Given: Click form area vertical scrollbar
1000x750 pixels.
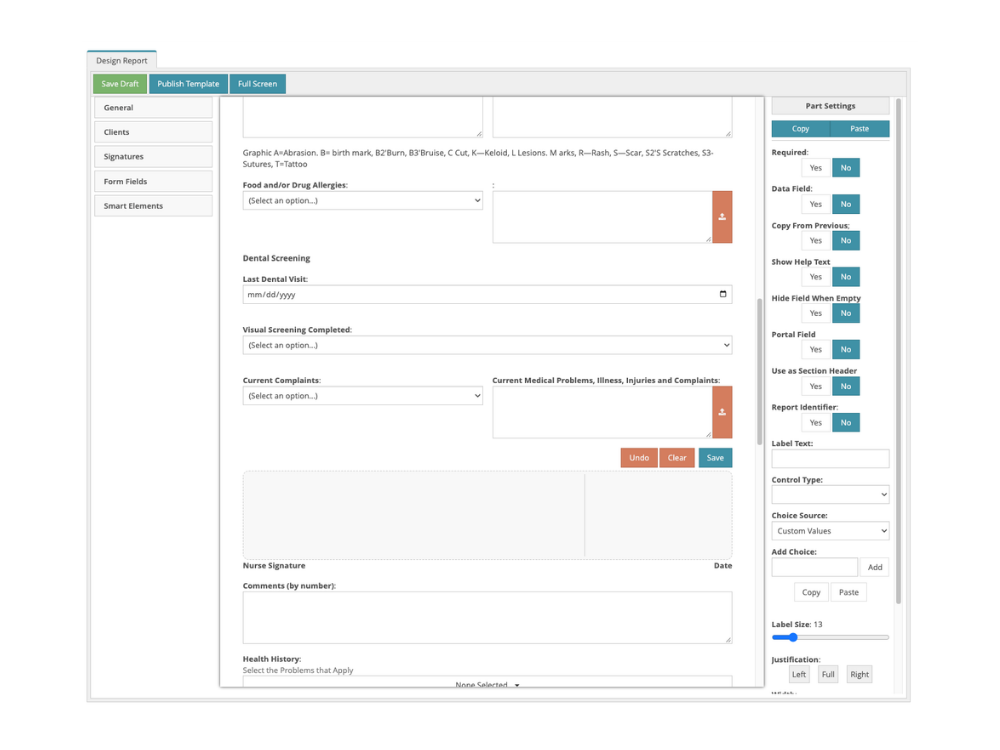Looking at the screenshot, I should pos(760,371).
